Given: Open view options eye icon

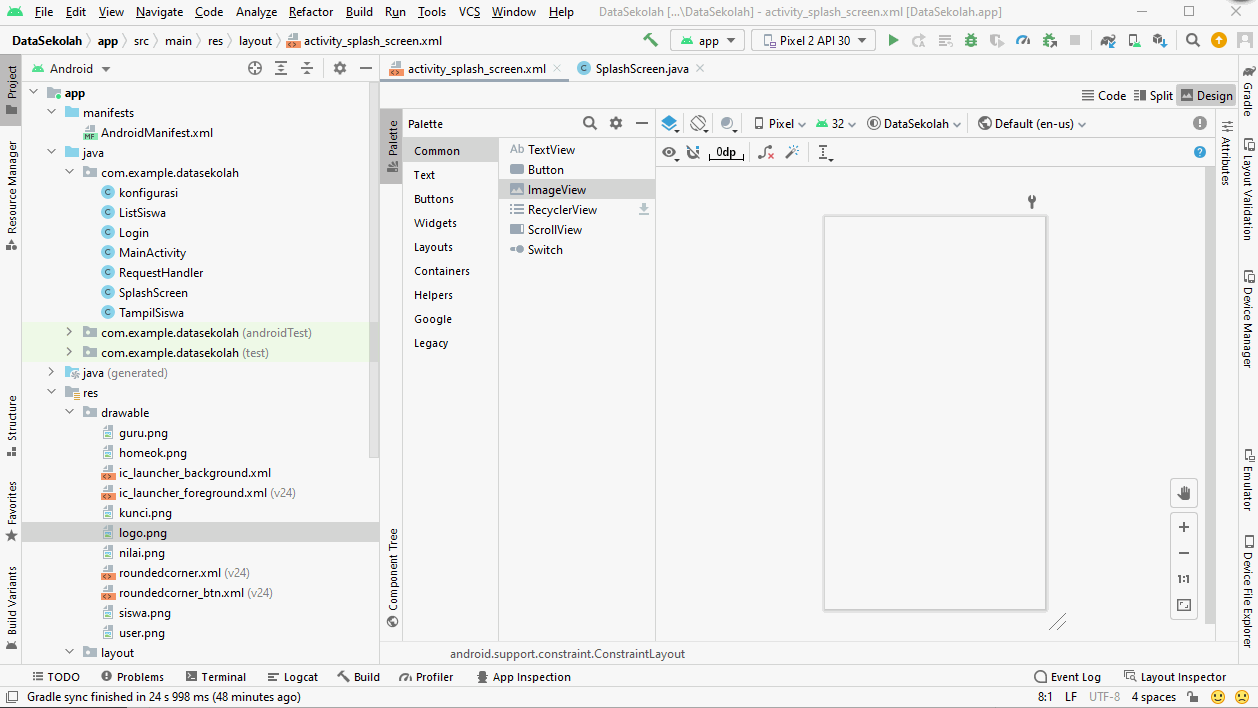Looking at the screenshot, I should point(670,152).
